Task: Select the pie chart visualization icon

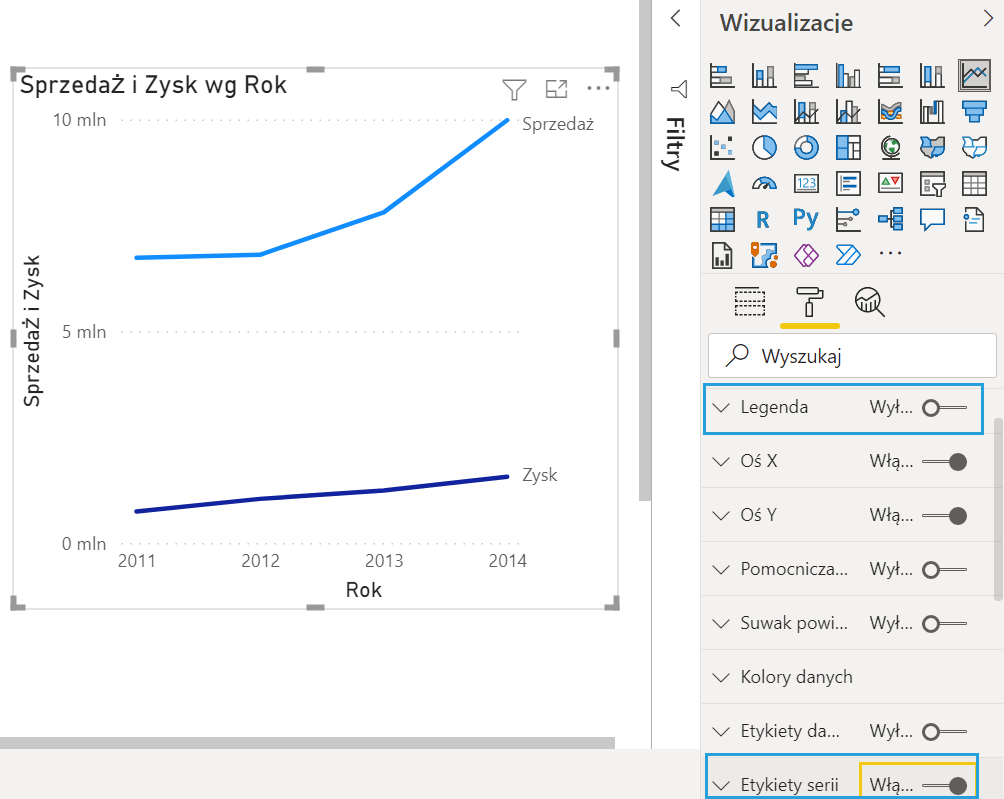Action: (x=764, y=147)
